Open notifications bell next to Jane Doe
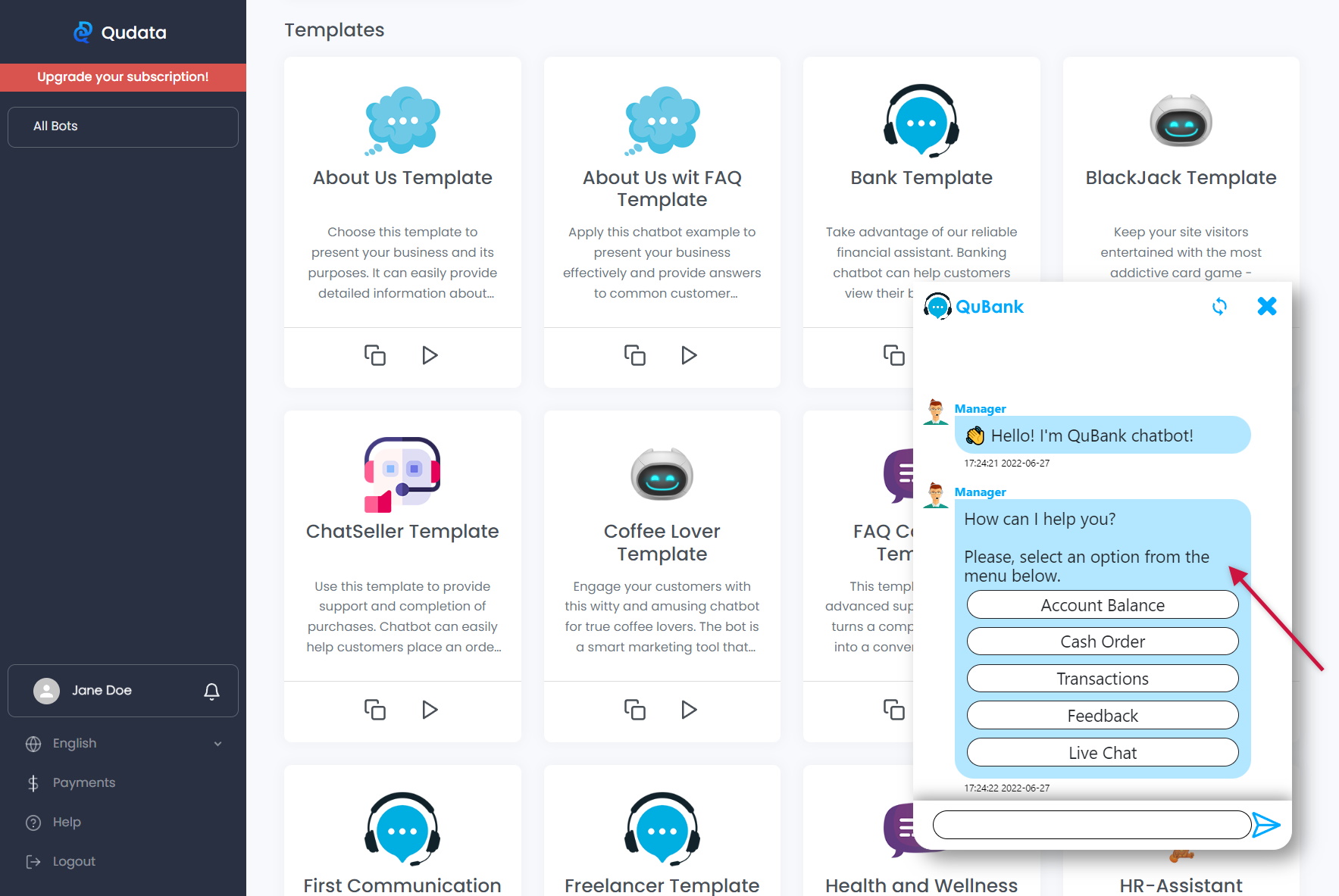This screenshot has width=1339, height=896. pyautogui.click(x=212, y=691)
